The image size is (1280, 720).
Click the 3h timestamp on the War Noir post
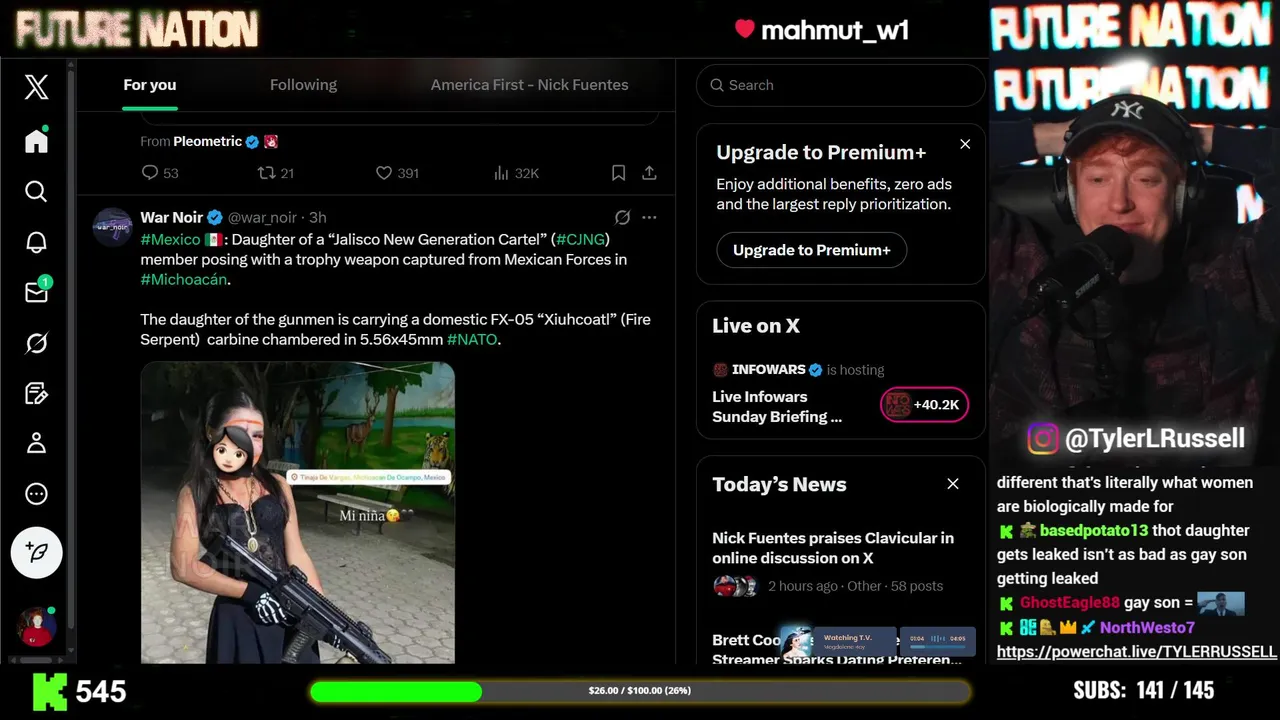pos(317,217)
